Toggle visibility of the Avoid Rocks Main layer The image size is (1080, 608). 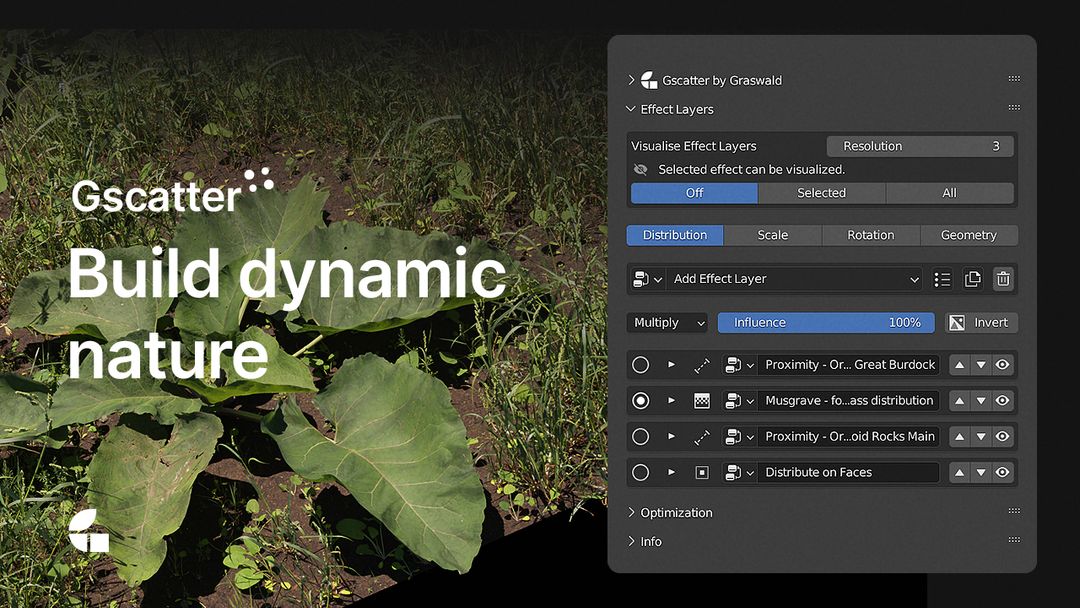[1003, 436]
